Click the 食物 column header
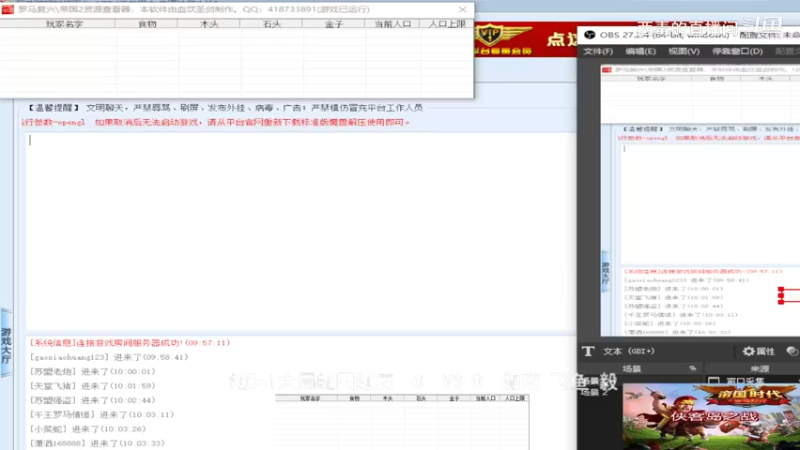 pos(147,23)
